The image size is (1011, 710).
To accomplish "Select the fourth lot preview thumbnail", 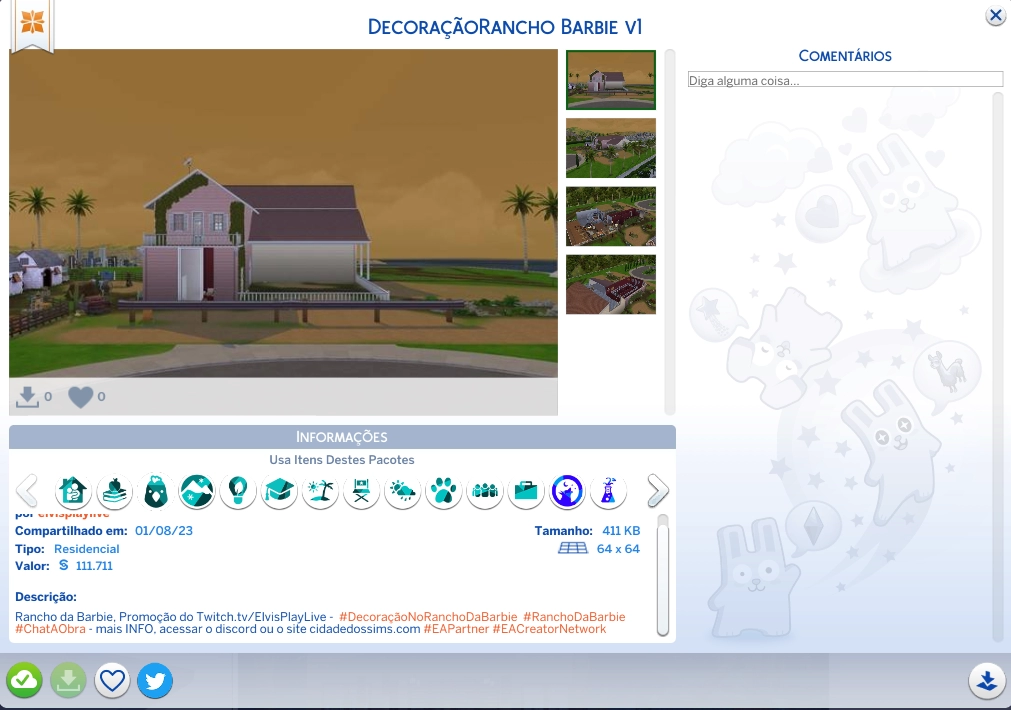I will click(610, 284).
